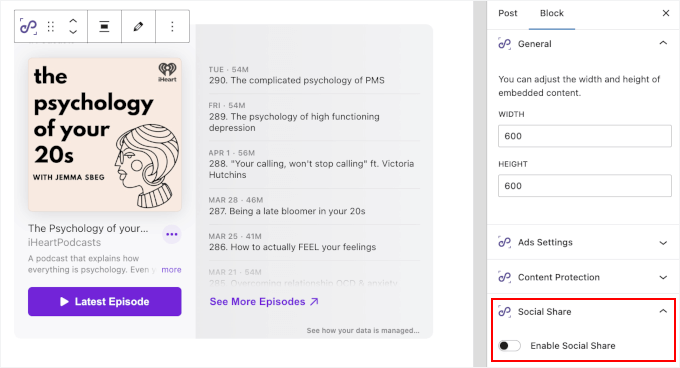Select the Block tab

tap(552, 13)
